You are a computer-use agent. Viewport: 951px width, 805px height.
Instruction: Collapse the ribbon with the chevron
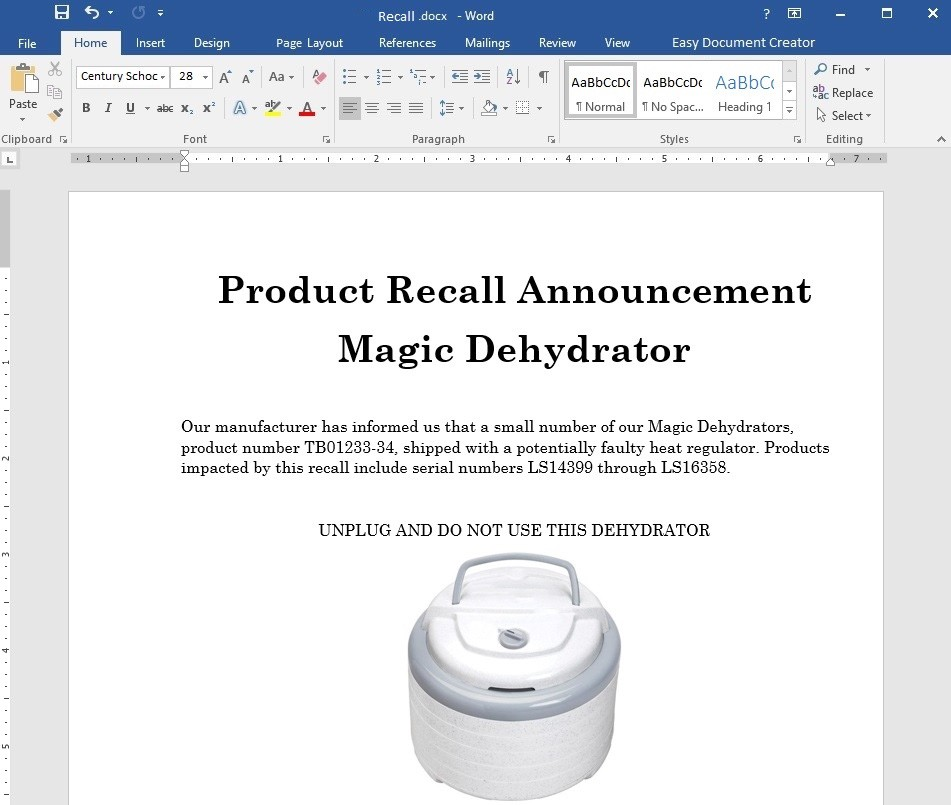pyautogui.click(x=941, y=139)
